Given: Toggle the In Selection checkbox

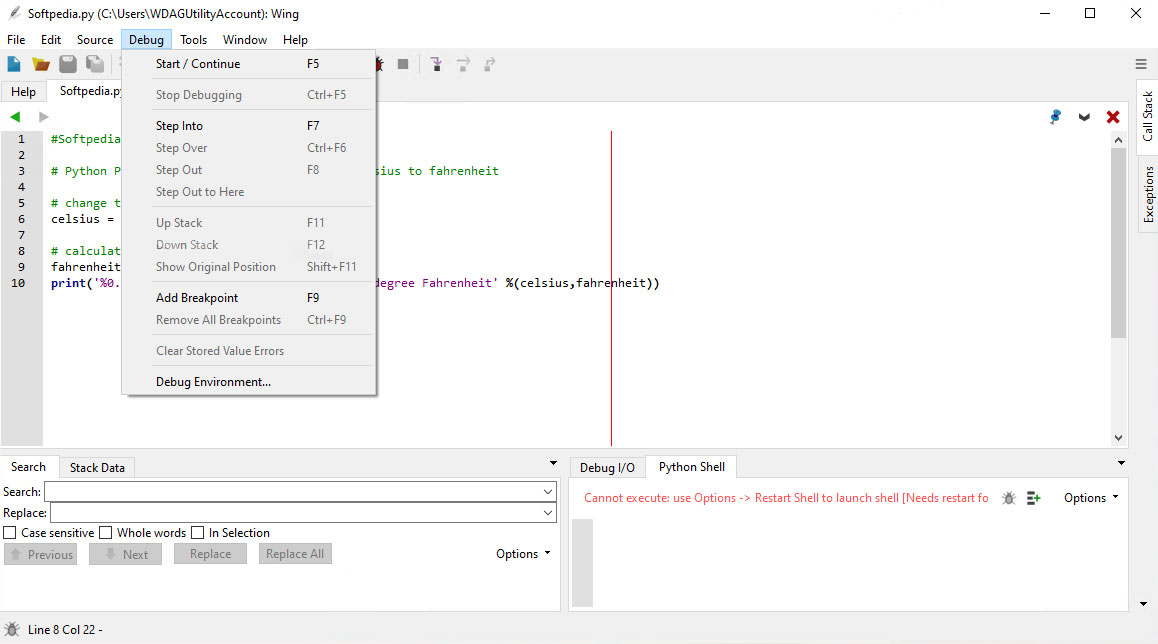Looking at the screenshot, I should [197, 532].
